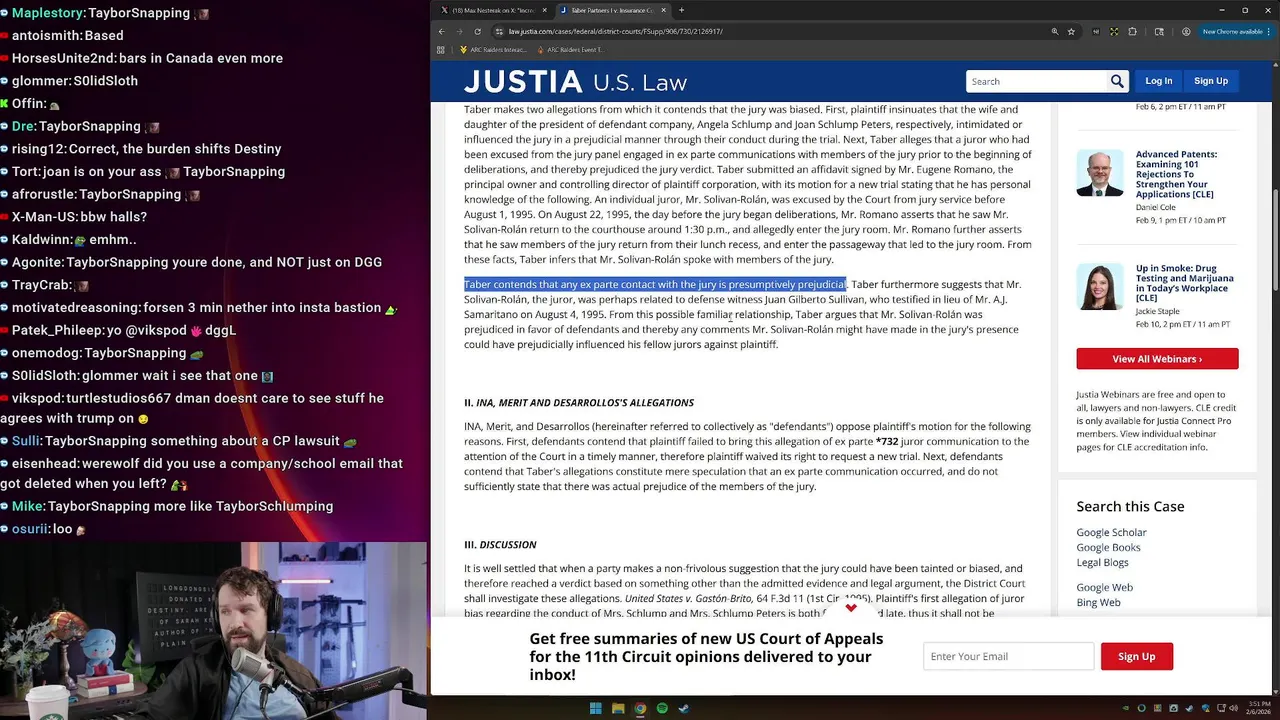Screen dimensions: 1280x720
Task: Open the ARC Raiders Event T... bookmark
Action: [571, 49]
